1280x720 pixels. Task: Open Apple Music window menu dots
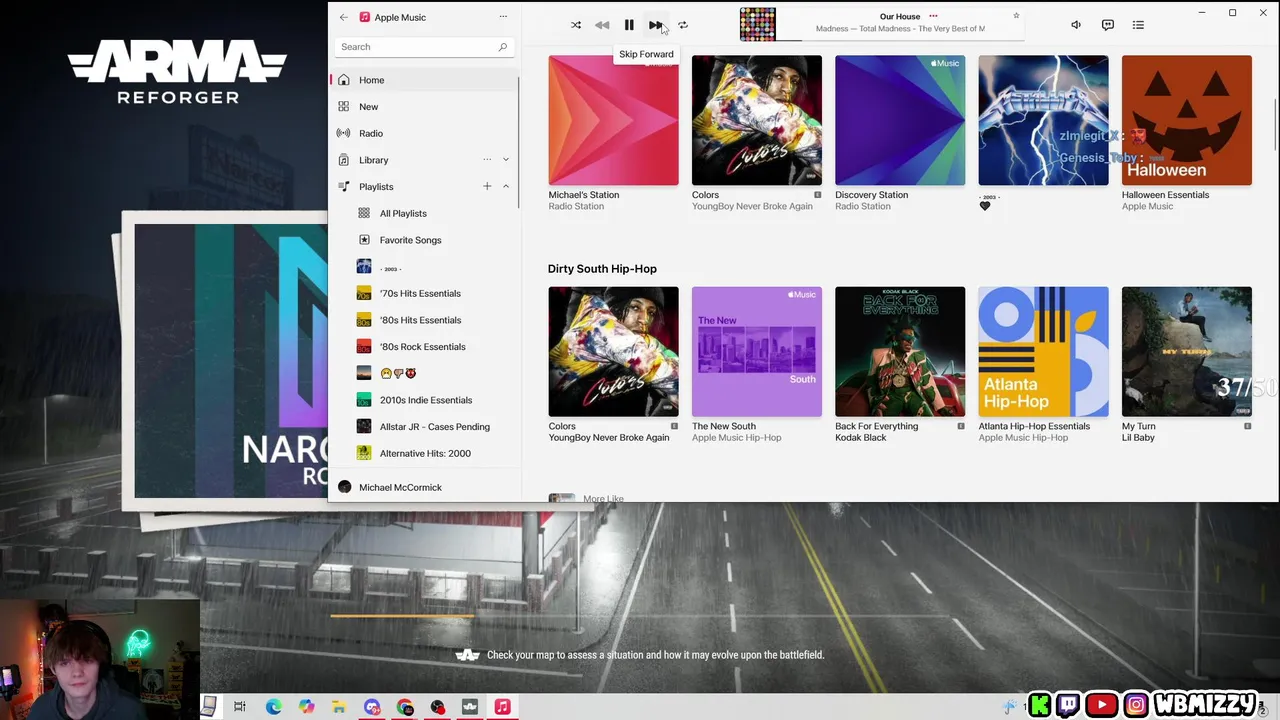[503, 17]
